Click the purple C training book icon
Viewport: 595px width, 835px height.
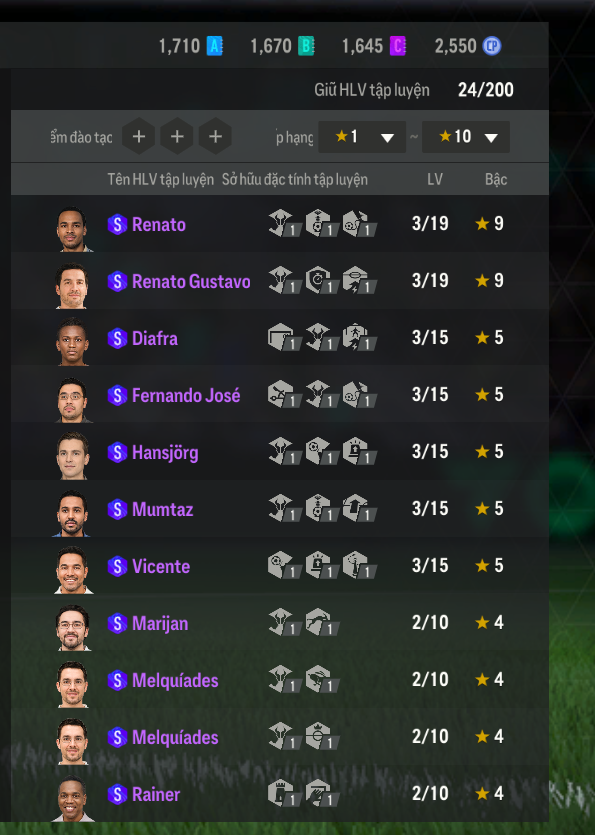click(x=398, y=46)
